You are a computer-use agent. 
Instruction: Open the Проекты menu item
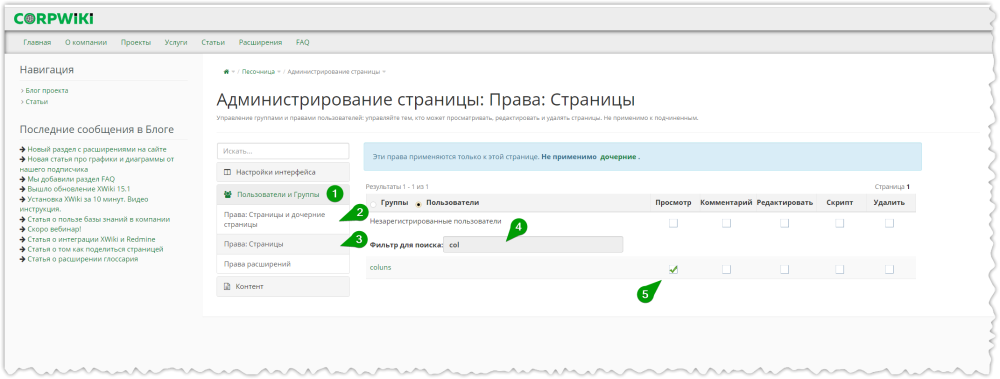pos(136,43)
